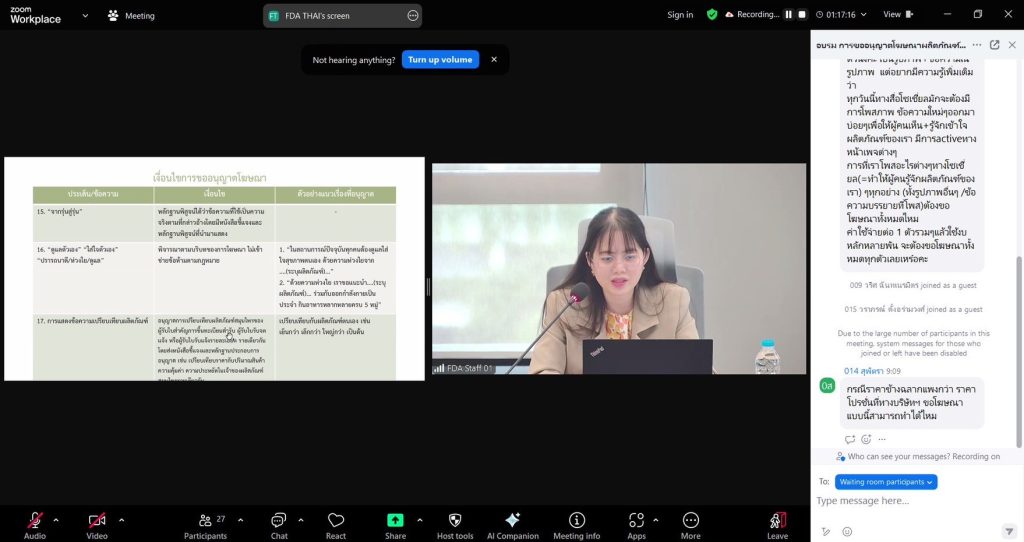Screen dimensions: 1024x542
Task: Pop out the chat panel
Action: pyautogui.click(x=994, y=45)
